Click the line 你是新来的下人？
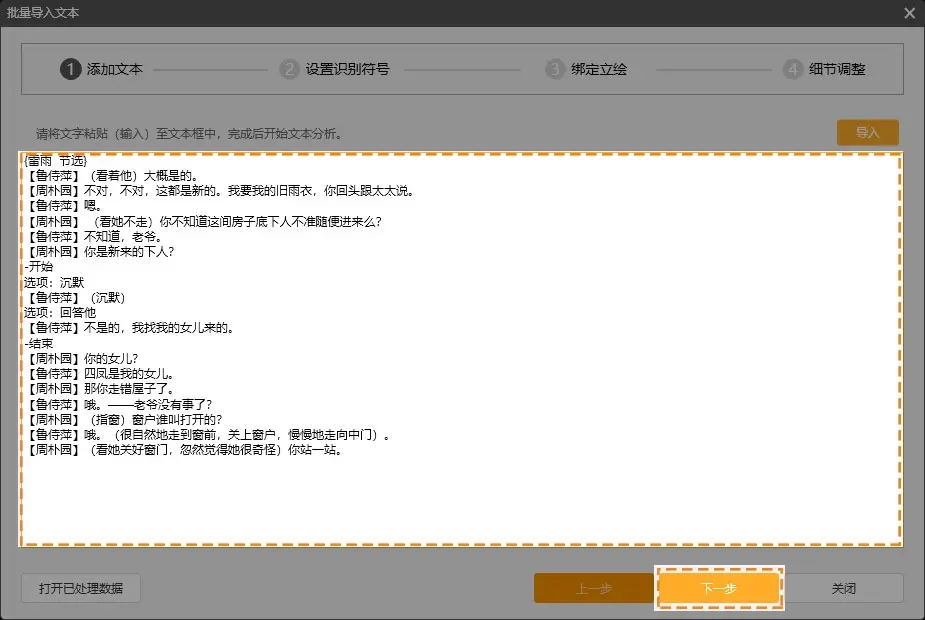Image resolution: width=925 pixels, height=620 pixels. 100,252
